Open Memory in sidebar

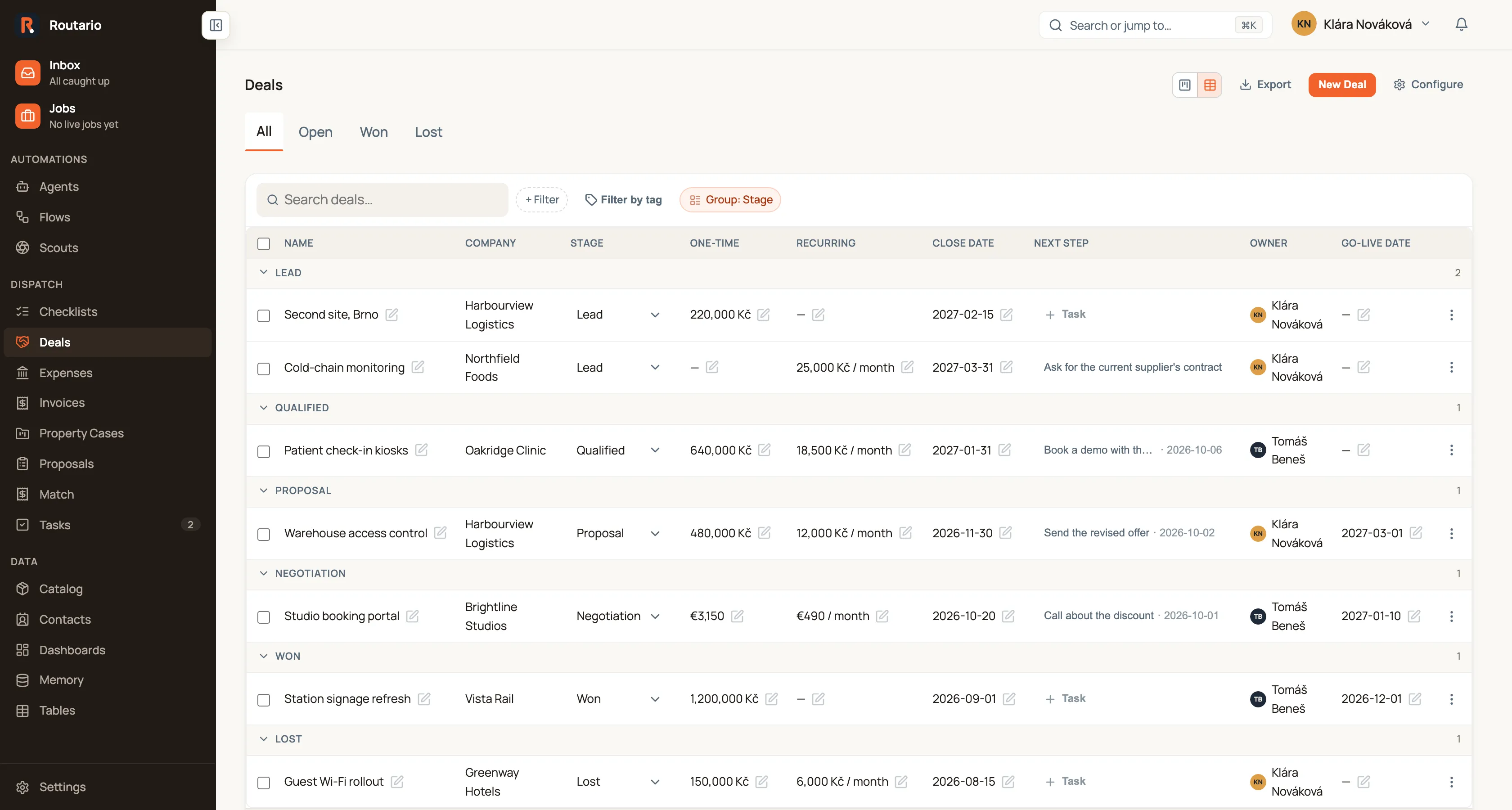(x=108, y=679)
